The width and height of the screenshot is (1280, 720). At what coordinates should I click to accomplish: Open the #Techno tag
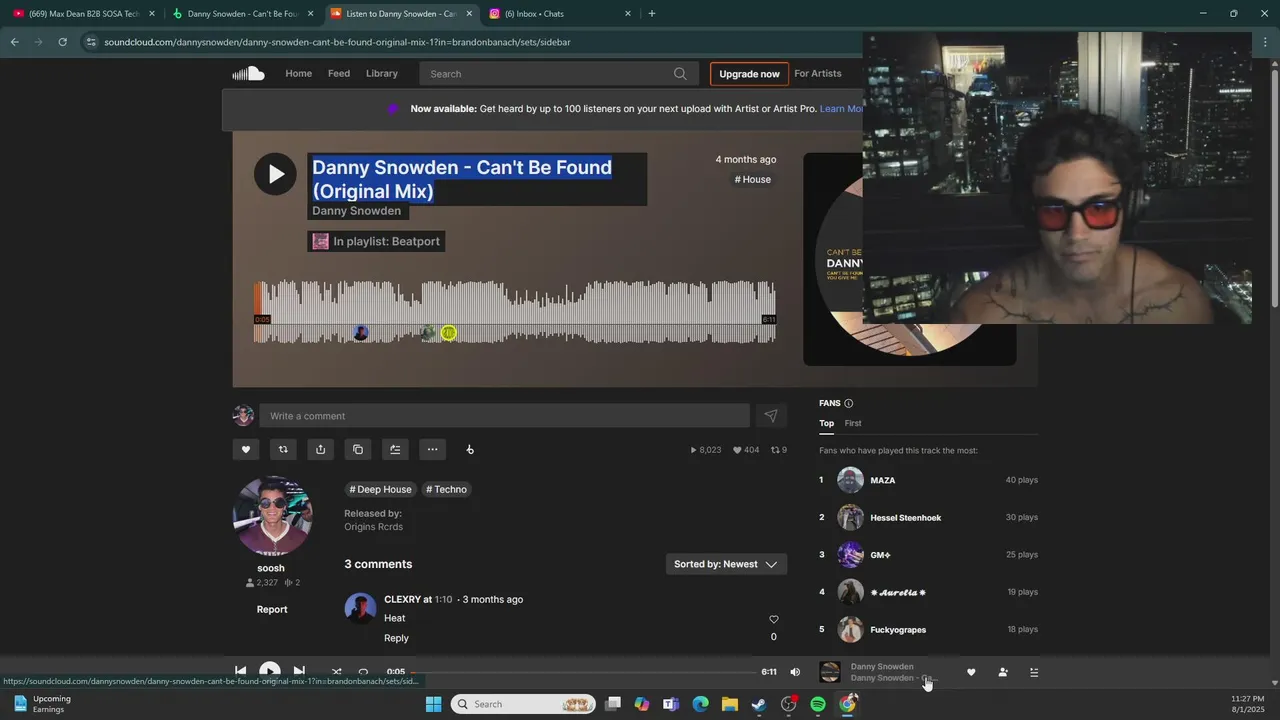446,489
